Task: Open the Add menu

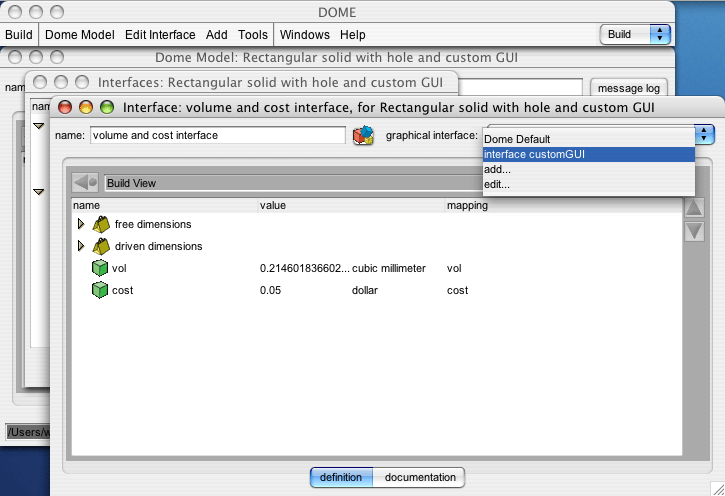Action: pos(216,35)
